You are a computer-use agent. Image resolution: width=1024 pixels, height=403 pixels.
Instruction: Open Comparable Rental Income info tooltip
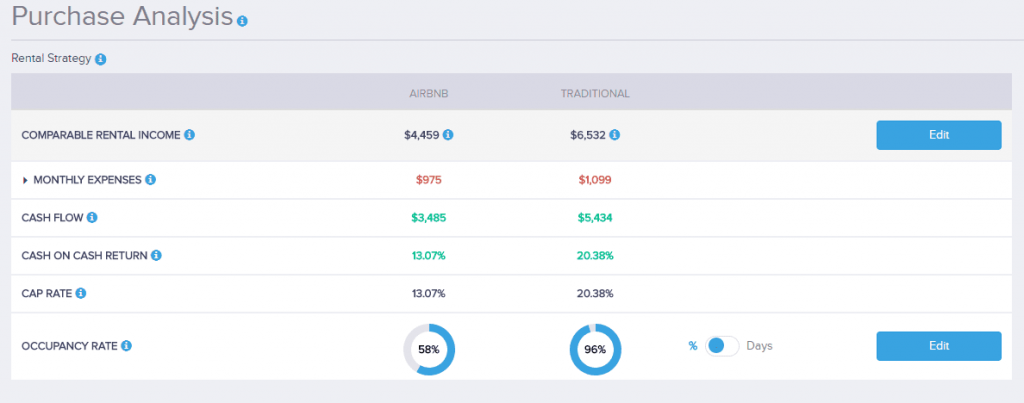[x=189, y=135]
